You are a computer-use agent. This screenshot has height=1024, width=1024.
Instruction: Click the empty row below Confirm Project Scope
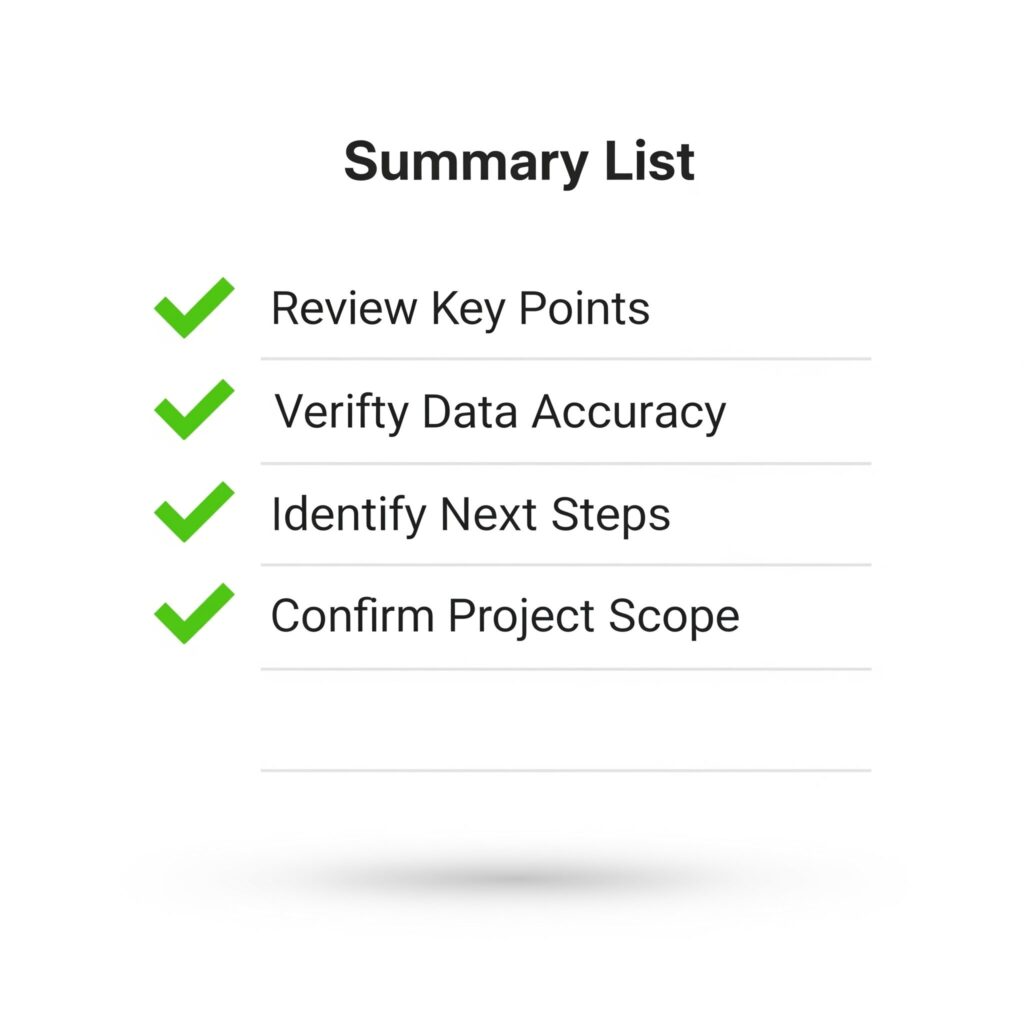[566, 720]
